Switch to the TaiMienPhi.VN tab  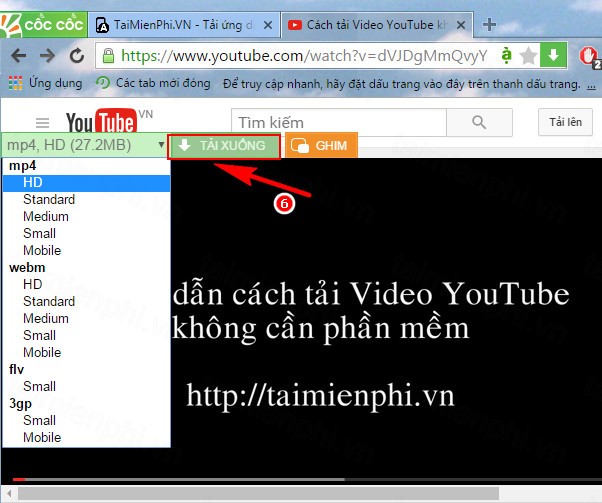point(184,25)
